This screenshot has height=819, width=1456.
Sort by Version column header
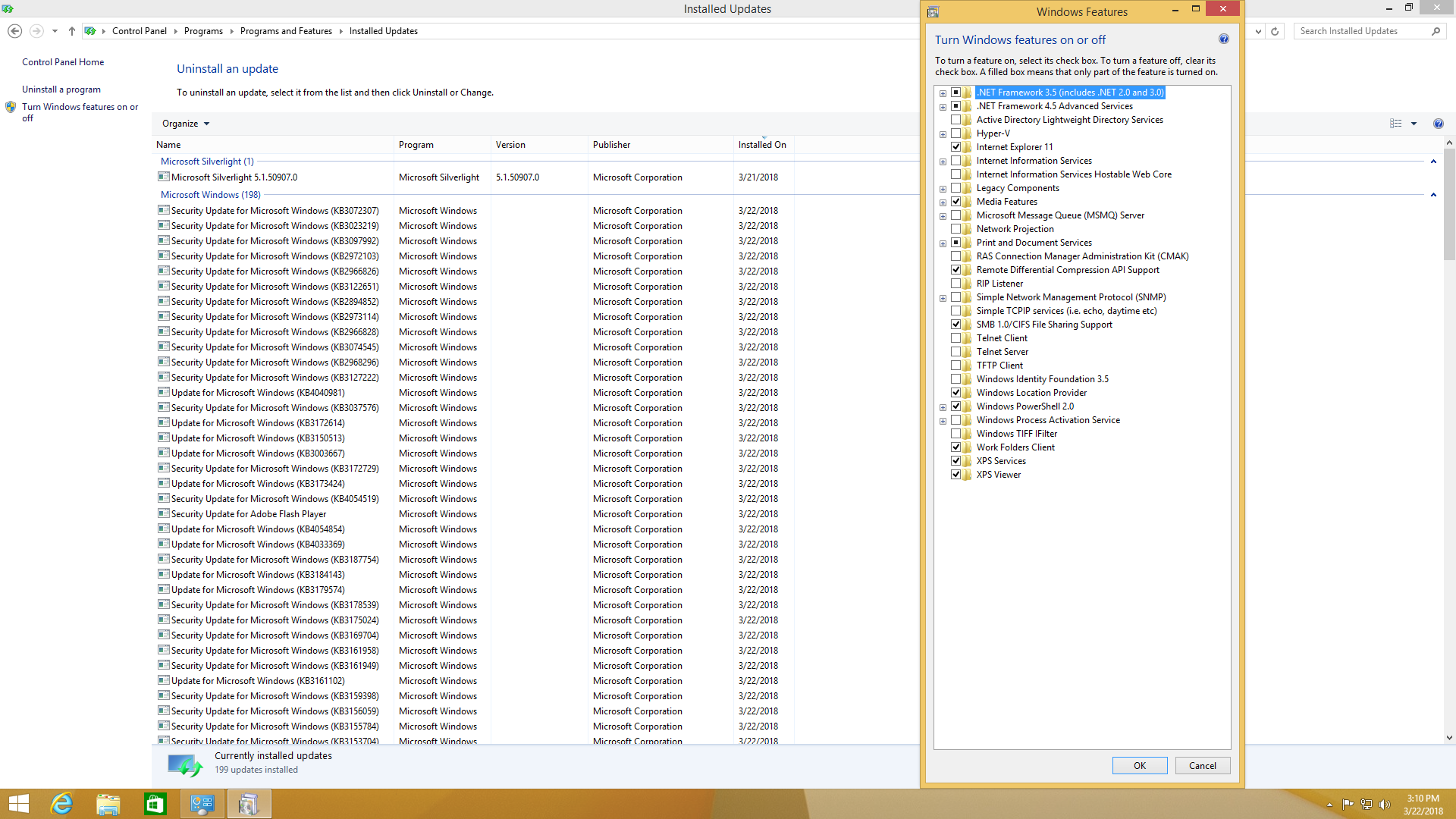[539, 145]
